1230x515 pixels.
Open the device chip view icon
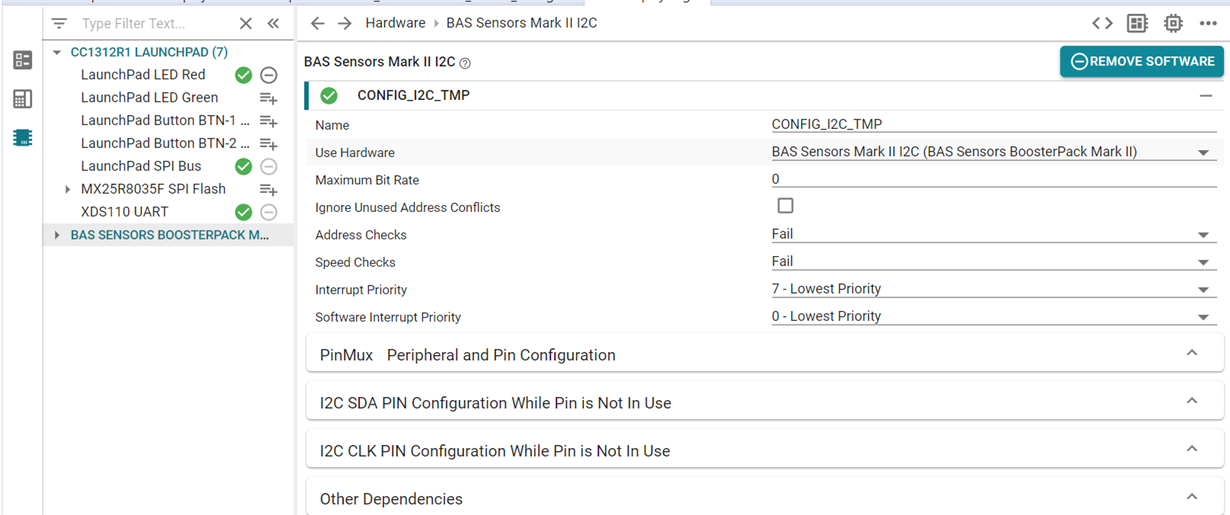pos(1173,23)
